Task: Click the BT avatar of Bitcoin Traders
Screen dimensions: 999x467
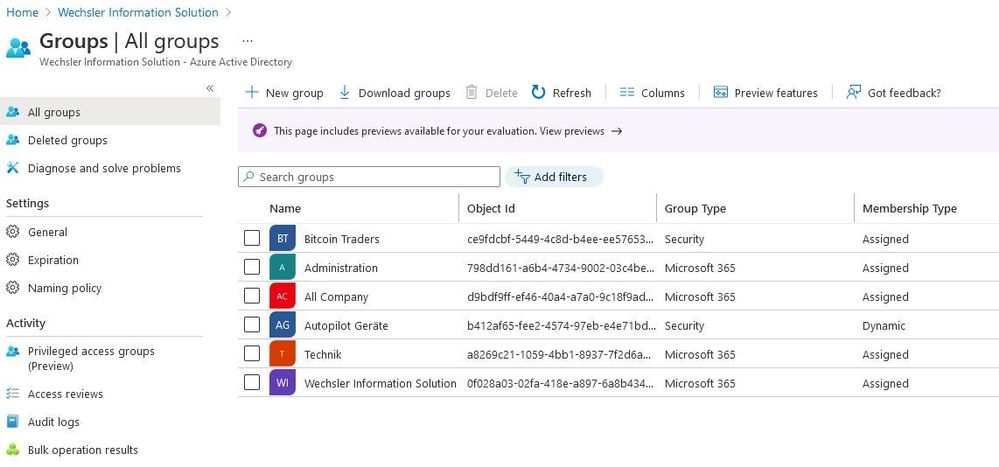Action: click(x=282, y=239)
